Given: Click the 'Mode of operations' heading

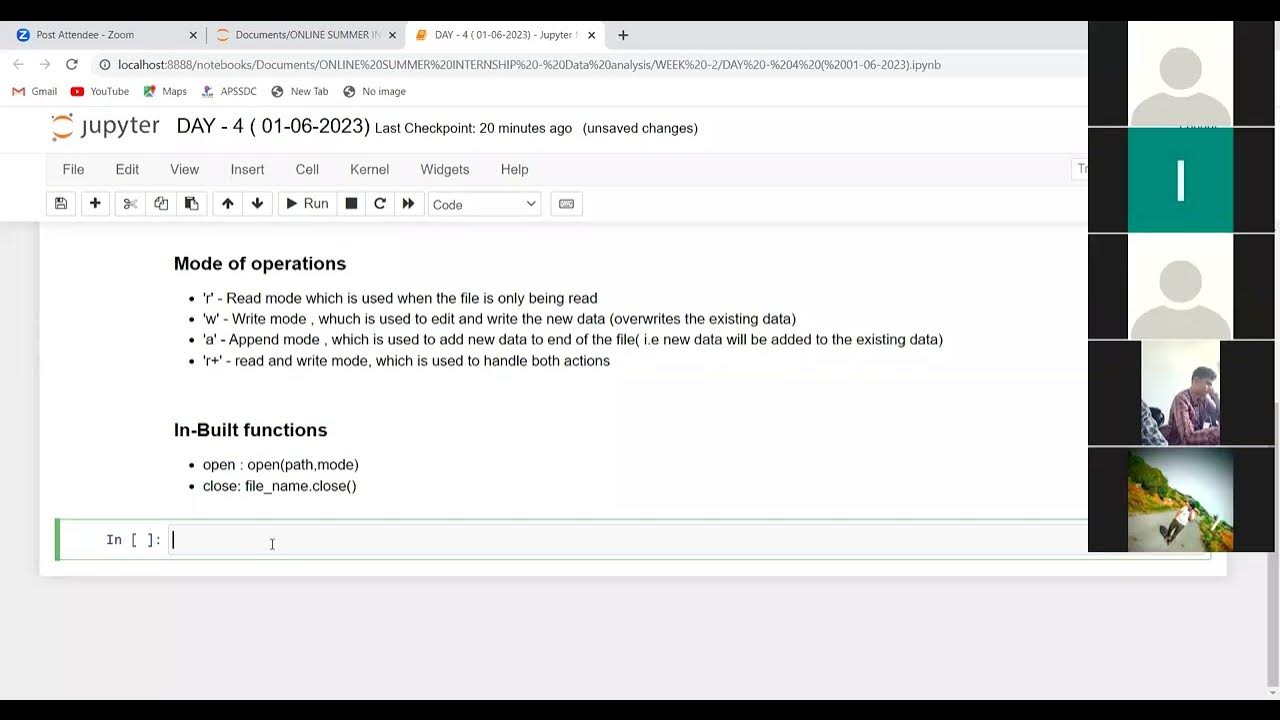Looking at the screenshot, I should coord(260,264).
